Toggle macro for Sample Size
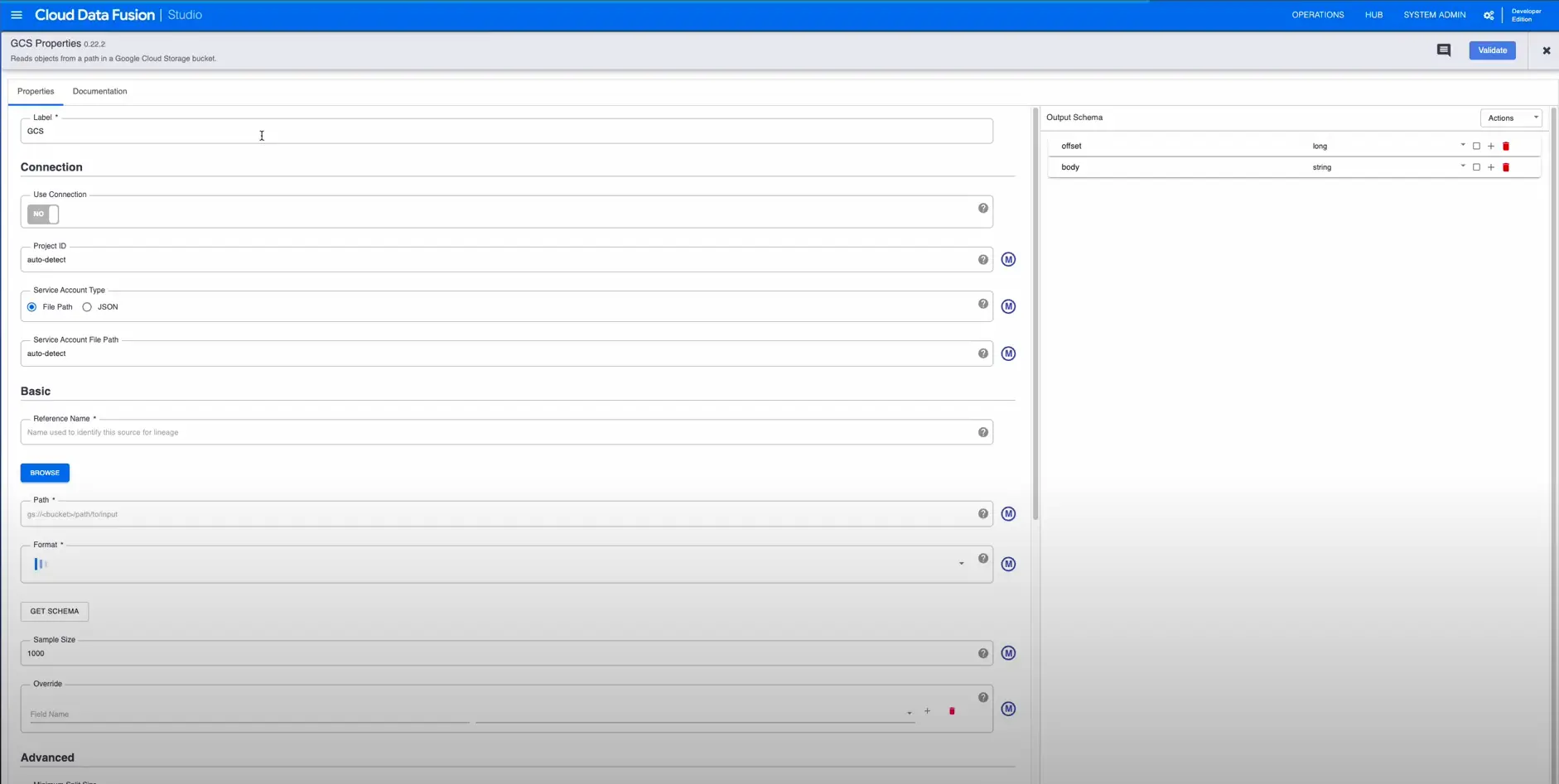Screen dimensions: 1559x784 click(x=1008, y=653)
